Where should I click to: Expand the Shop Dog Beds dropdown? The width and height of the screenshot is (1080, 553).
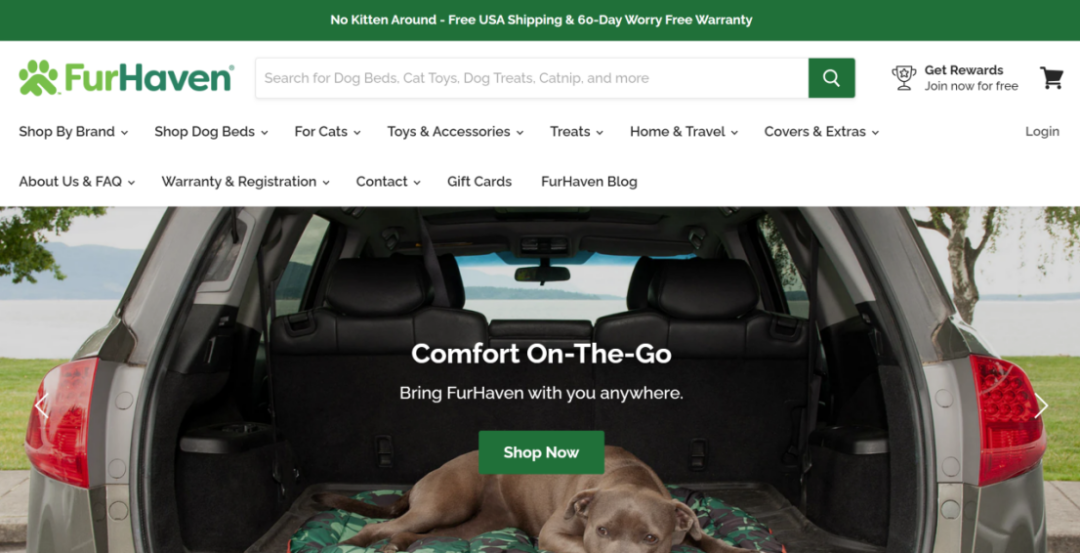211,132
